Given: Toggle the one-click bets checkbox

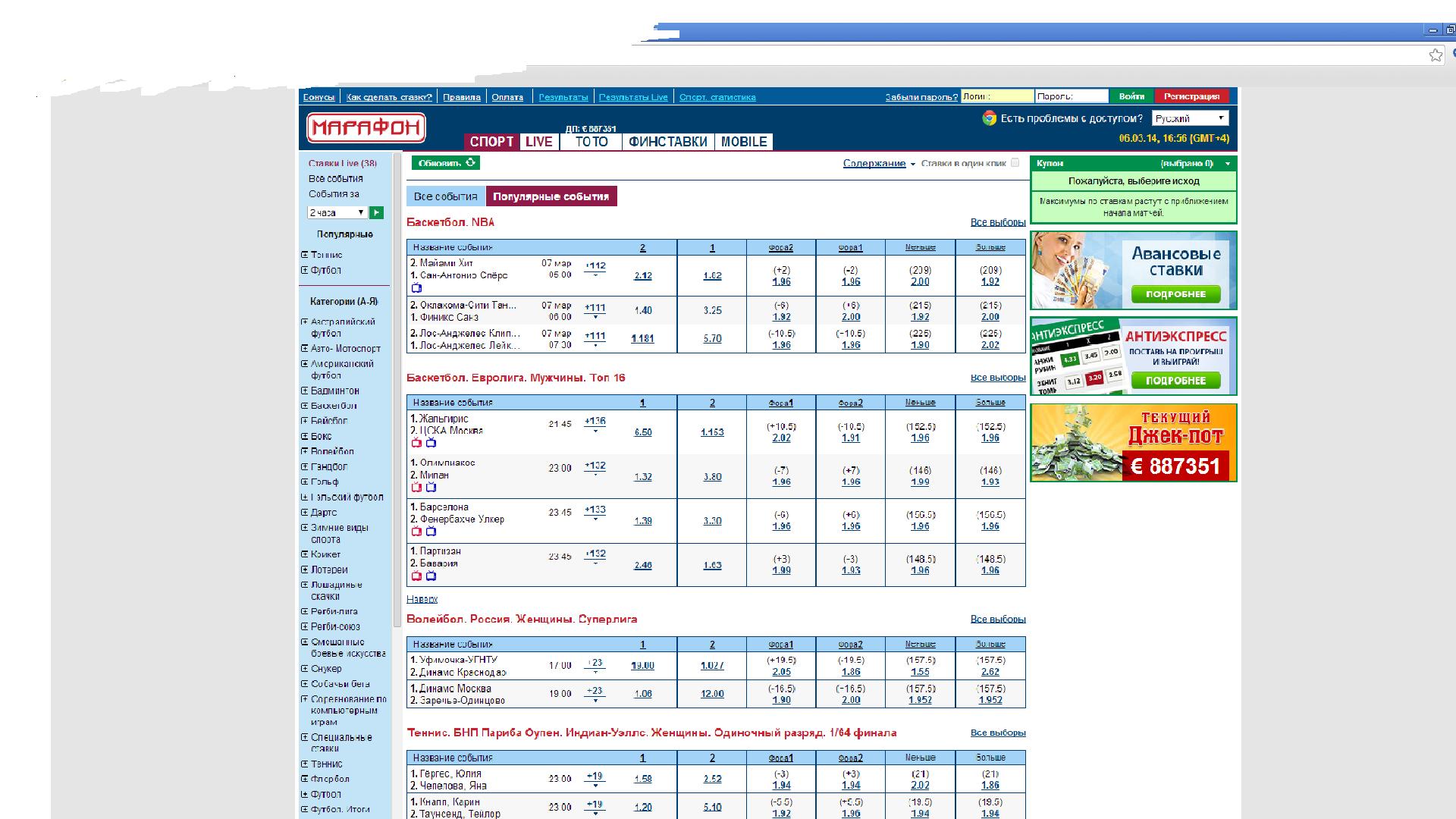Looking at the screenshot, I should (1015, 162).
